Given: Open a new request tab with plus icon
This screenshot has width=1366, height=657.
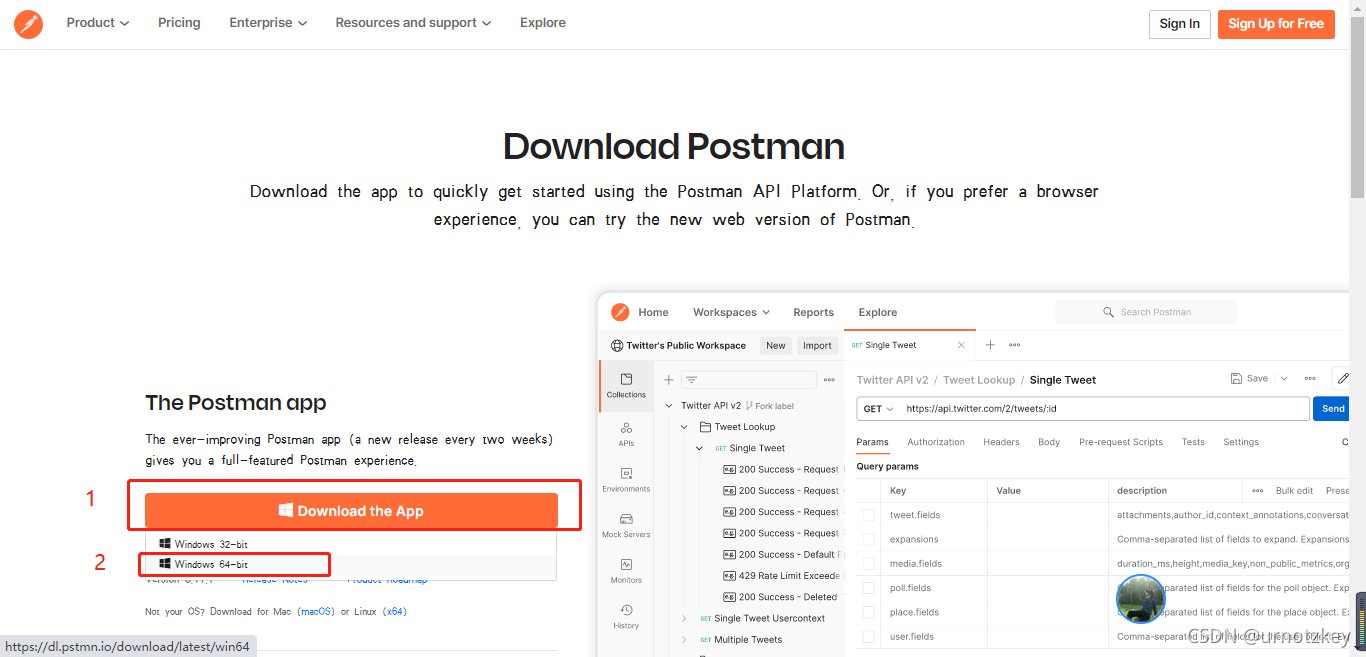Looking at the screenshot, I should tap(990, 345).
